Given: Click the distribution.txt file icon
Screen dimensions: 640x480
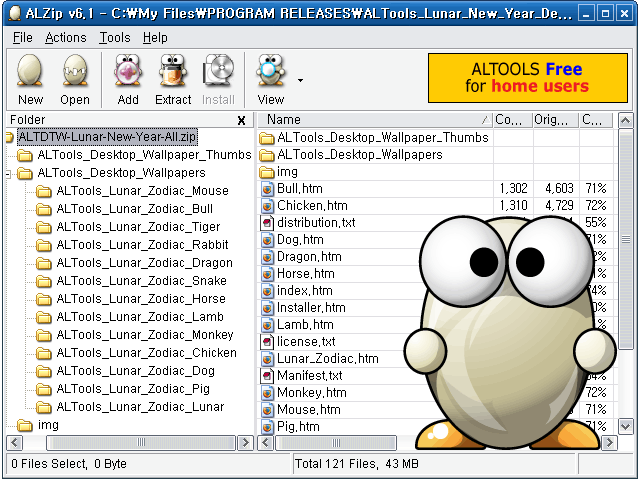Looking at the screenshot, I should pyautogui.click(x=267, y=223).
